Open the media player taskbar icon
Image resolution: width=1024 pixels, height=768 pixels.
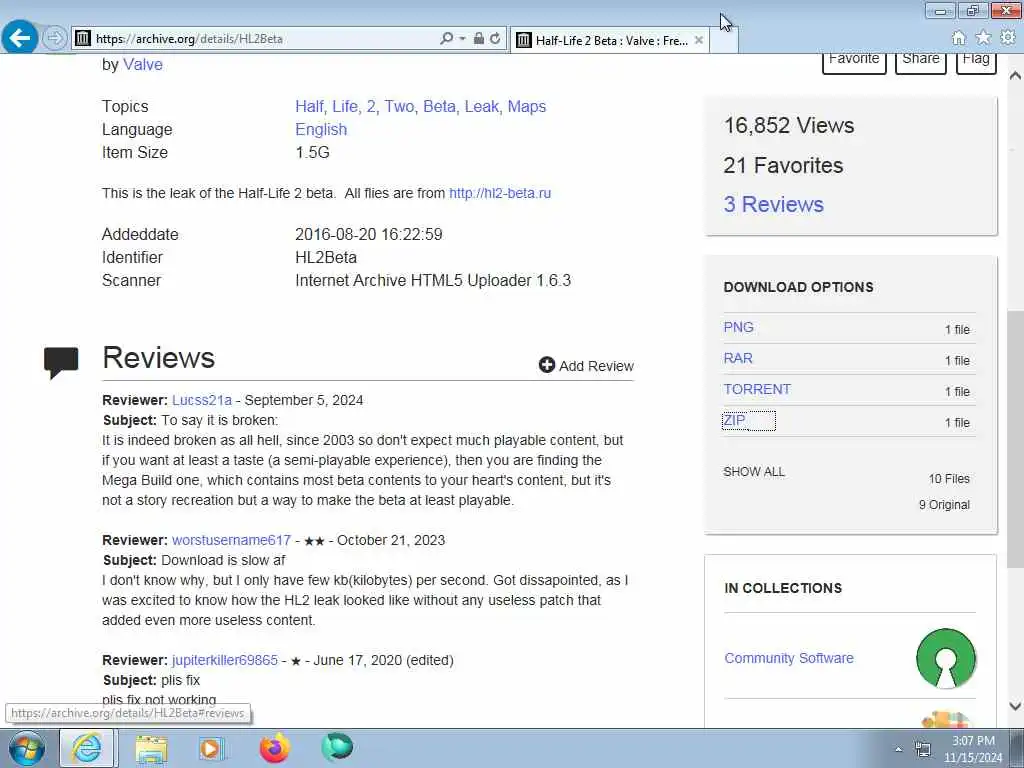point(210,749)
